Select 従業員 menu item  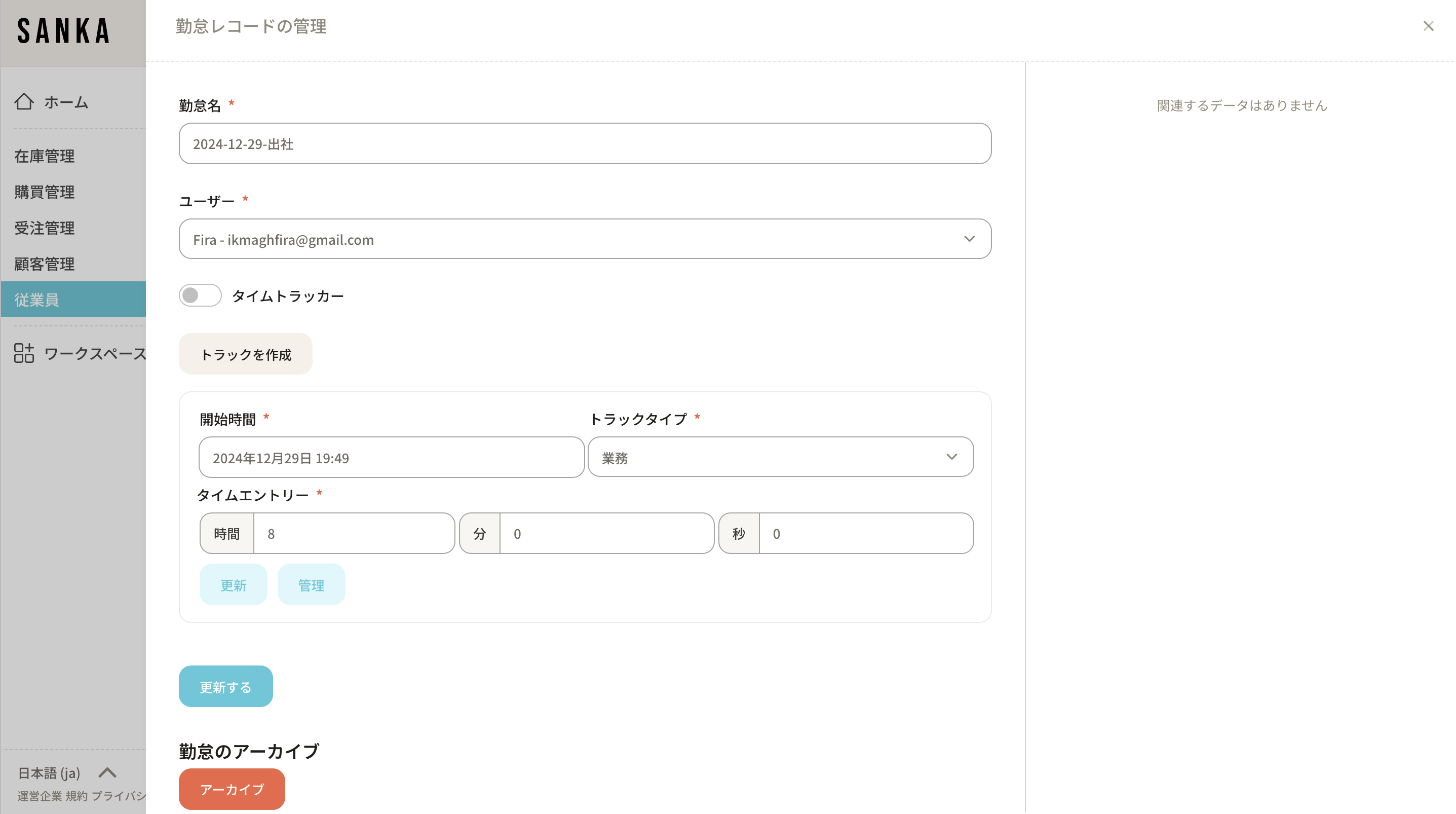[x=37, y=300]
